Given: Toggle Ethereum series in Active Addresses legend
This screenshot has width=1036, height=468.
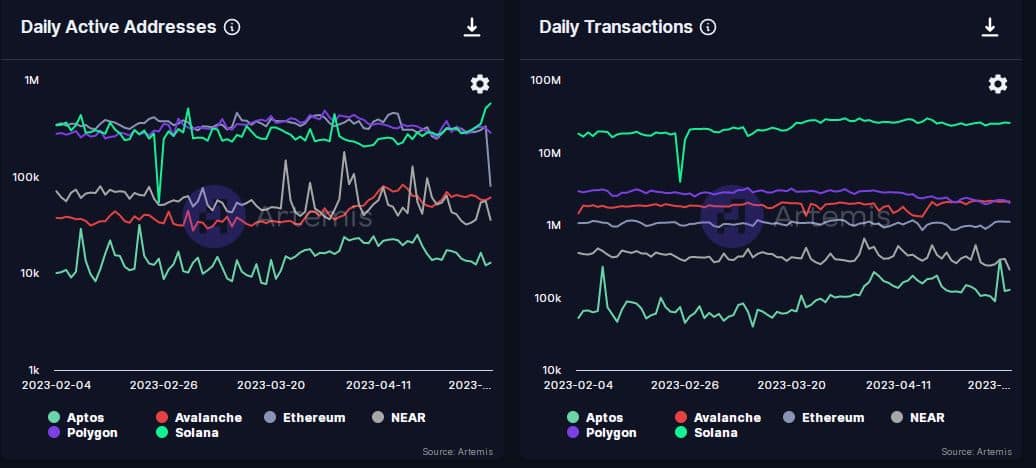Looking at the screenshot, I should [305, 418].
